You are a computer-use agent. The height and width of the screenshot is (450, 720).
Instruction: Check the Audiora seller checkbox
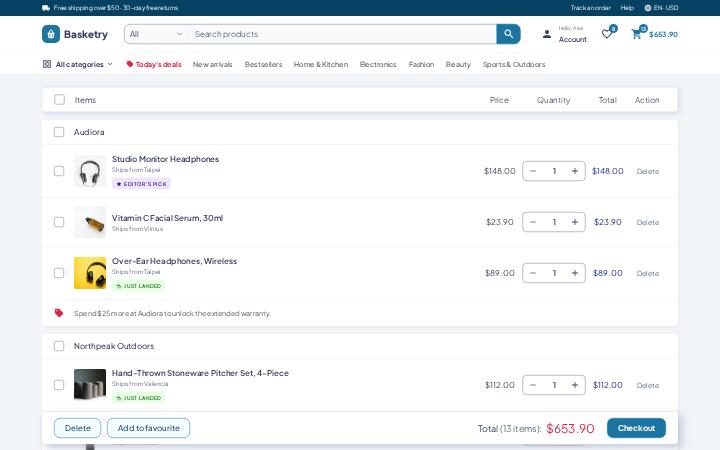pos(59,132)
